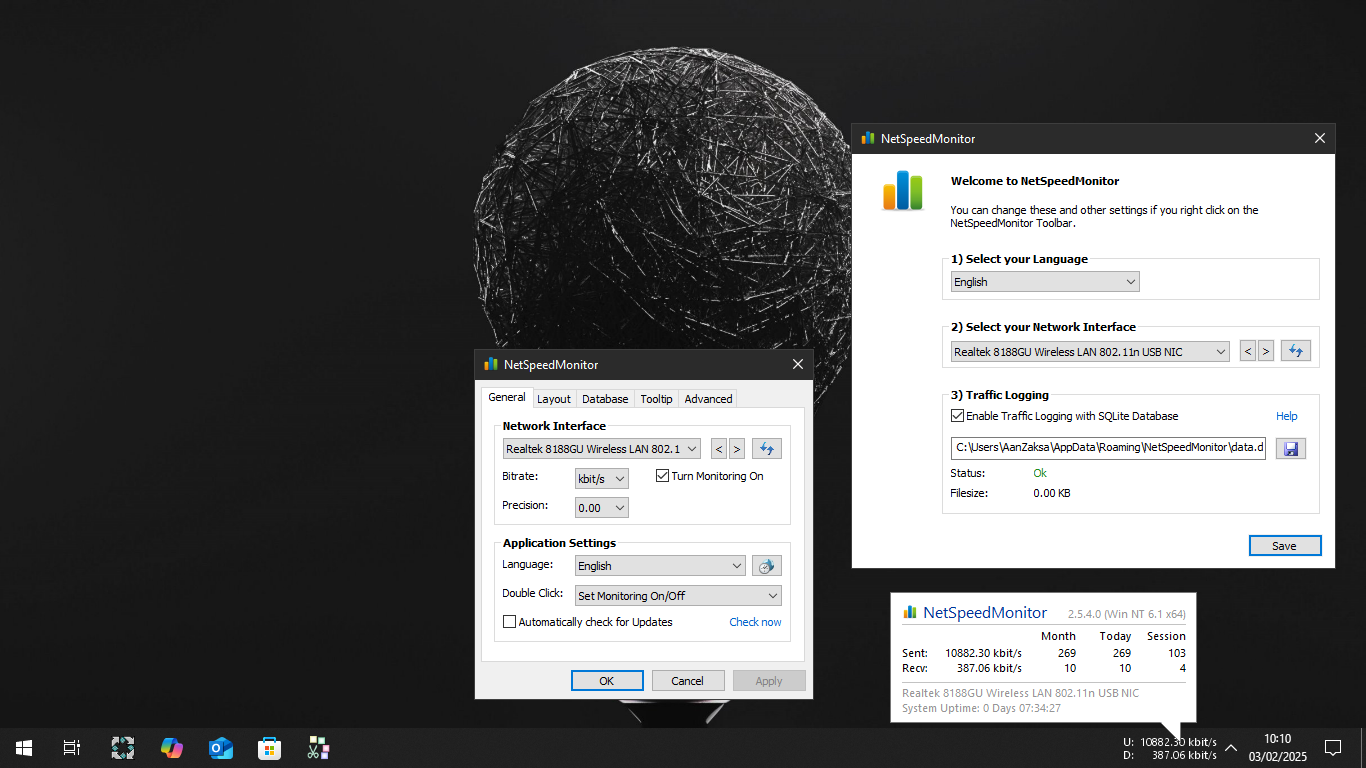Click Filesize 0.00 KB value
This screenshot has height=768, width=1366.
click(1051, 493)
